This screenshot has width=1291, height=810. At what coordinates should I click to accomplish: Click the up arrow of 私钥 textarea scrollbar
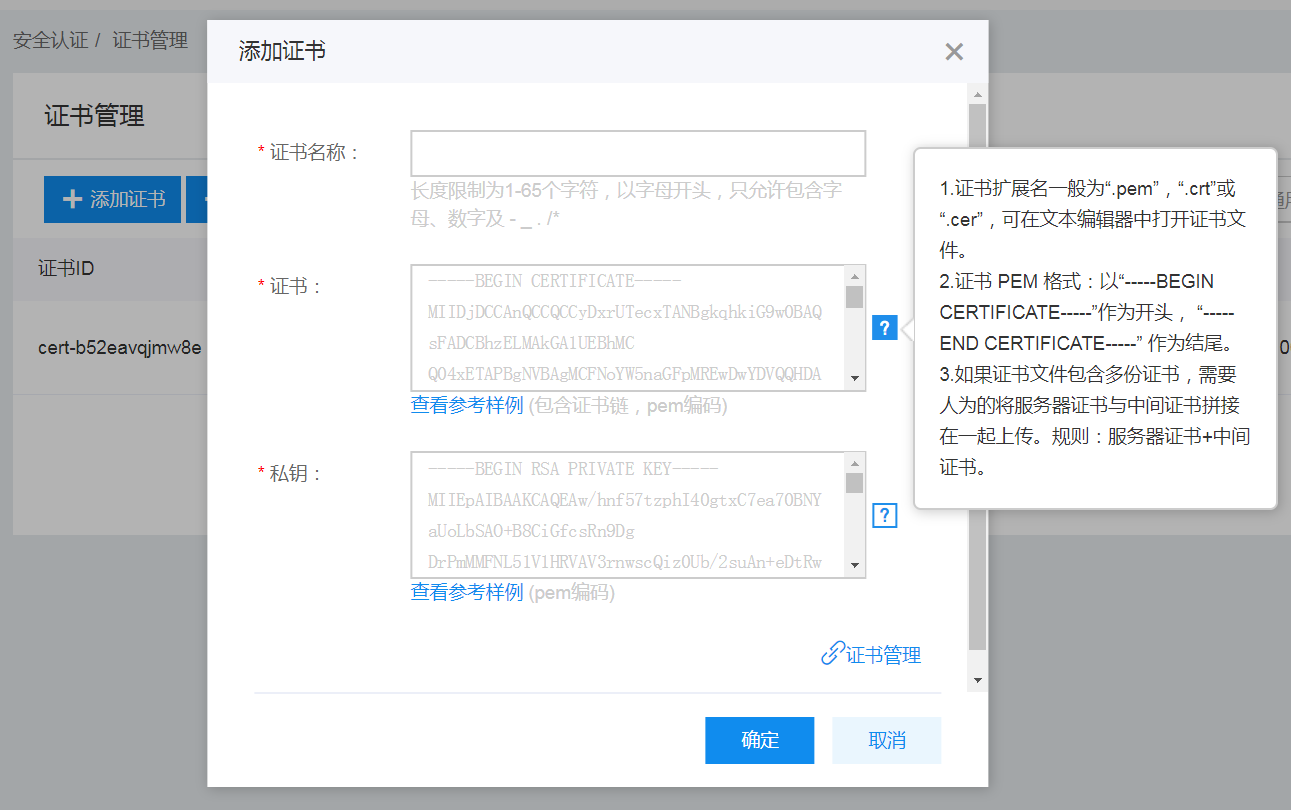[x=855, y=463]
